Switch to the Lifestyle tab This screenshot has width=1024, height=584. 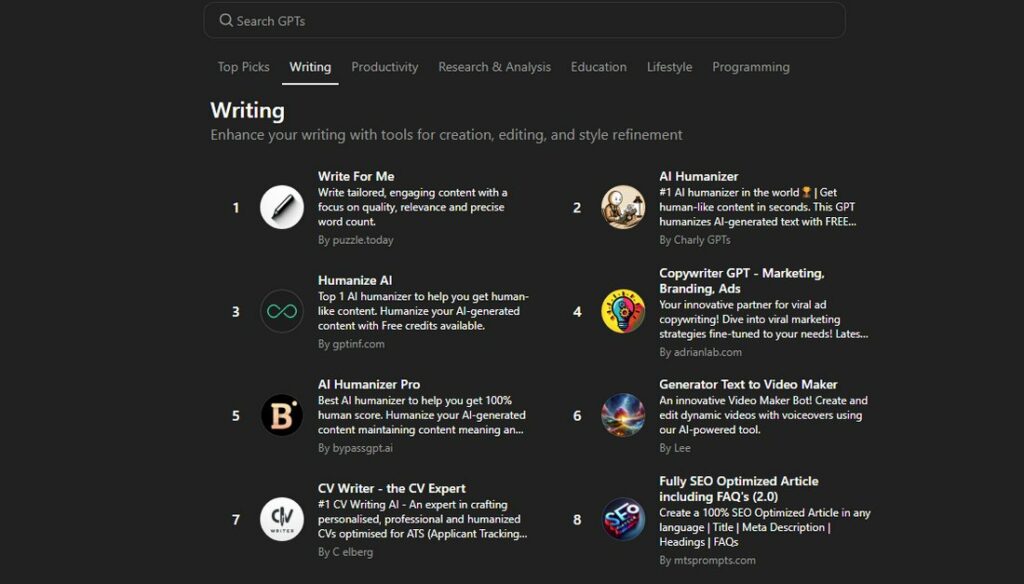pyautogui.click(x=669, y=67)
